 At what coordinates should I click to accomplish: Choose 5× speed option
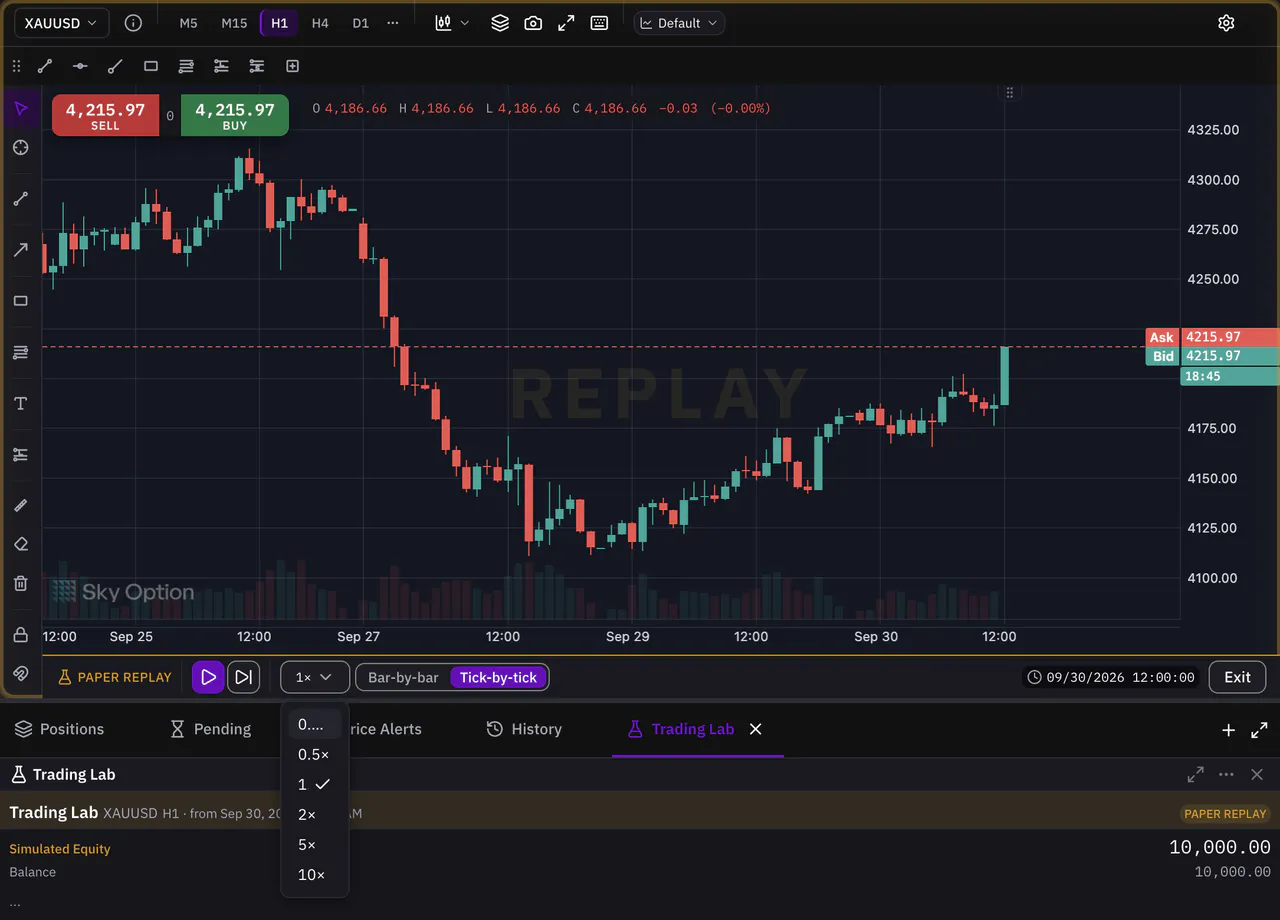(x=314, y=845)
